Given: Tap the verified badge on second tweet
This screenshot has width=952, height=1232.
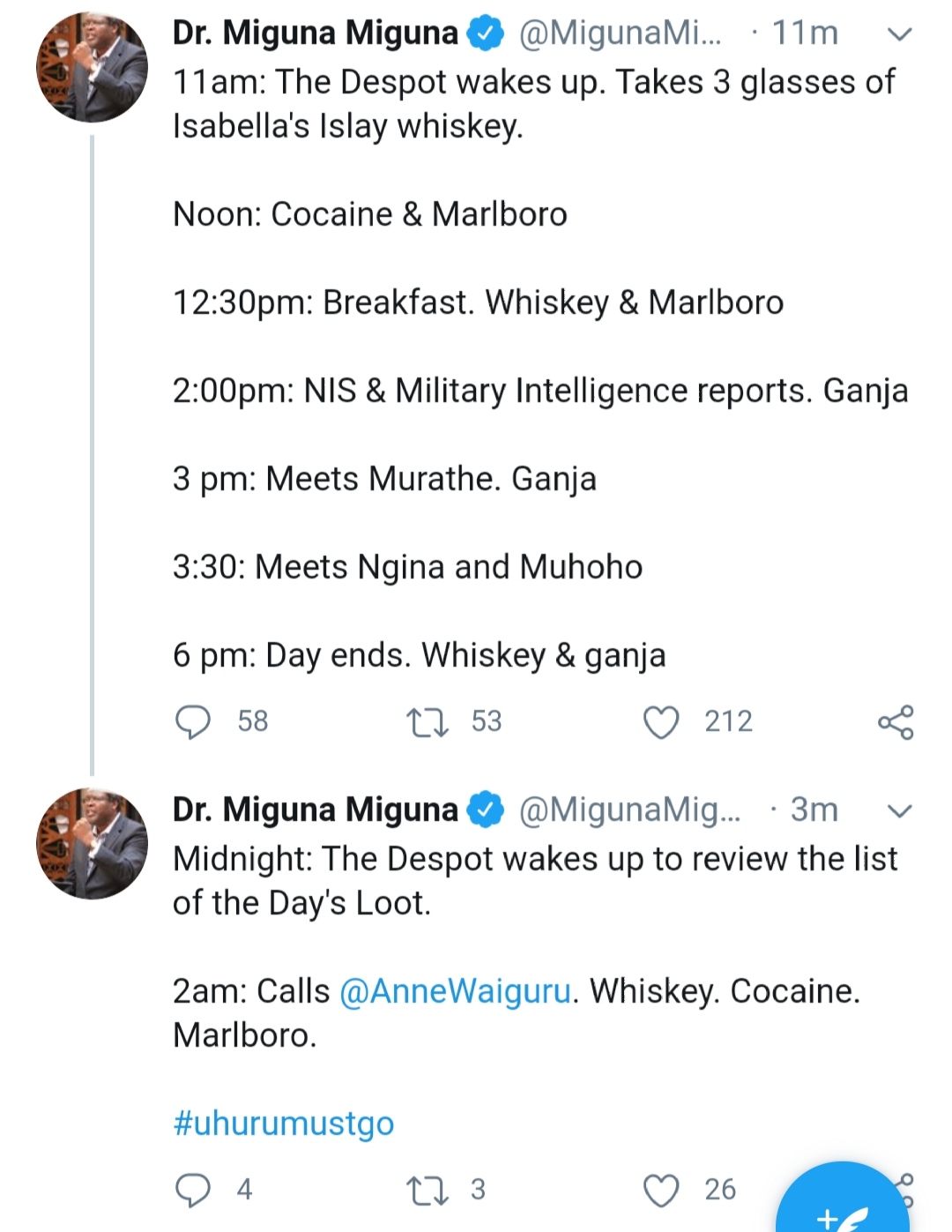Looking at the screenshot, I should pos(485,810).
